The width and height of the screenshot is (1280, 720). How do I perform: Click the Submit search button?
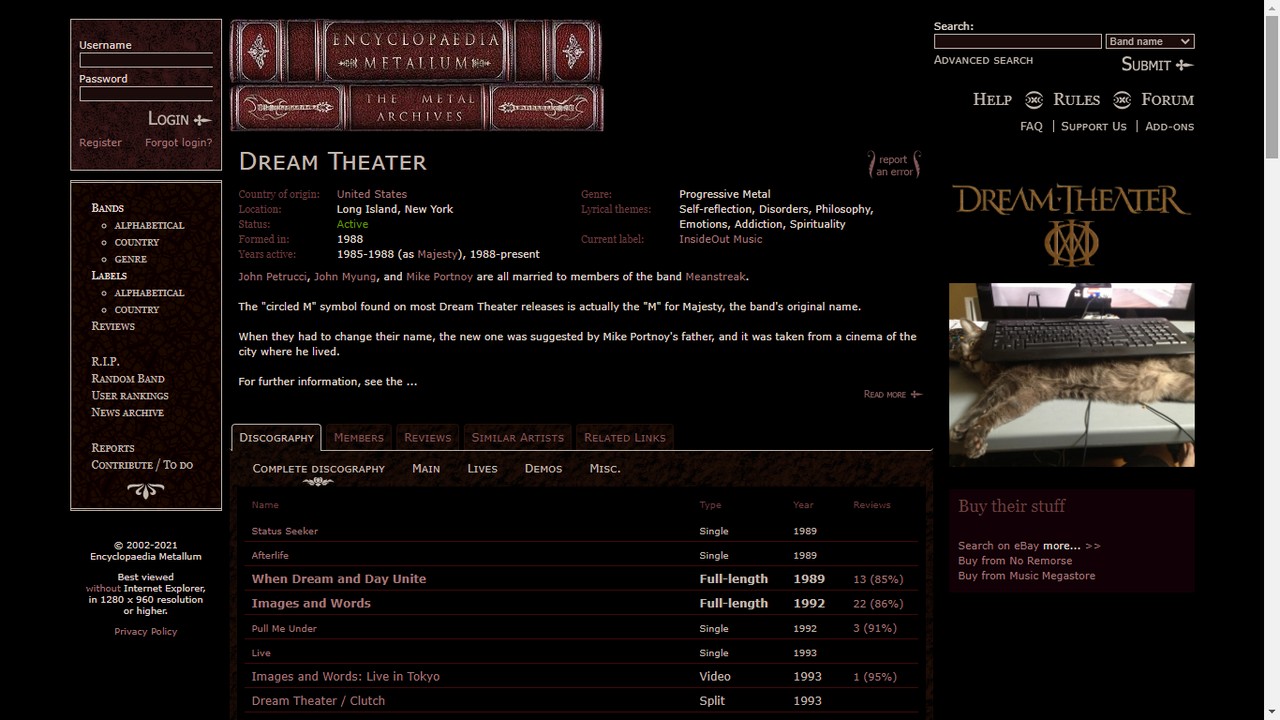[1157, 65]
